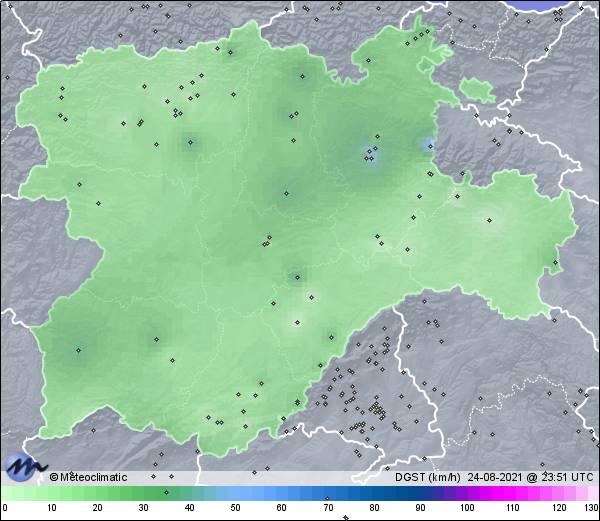Click the 110 value on the scale

click(513, 508)
